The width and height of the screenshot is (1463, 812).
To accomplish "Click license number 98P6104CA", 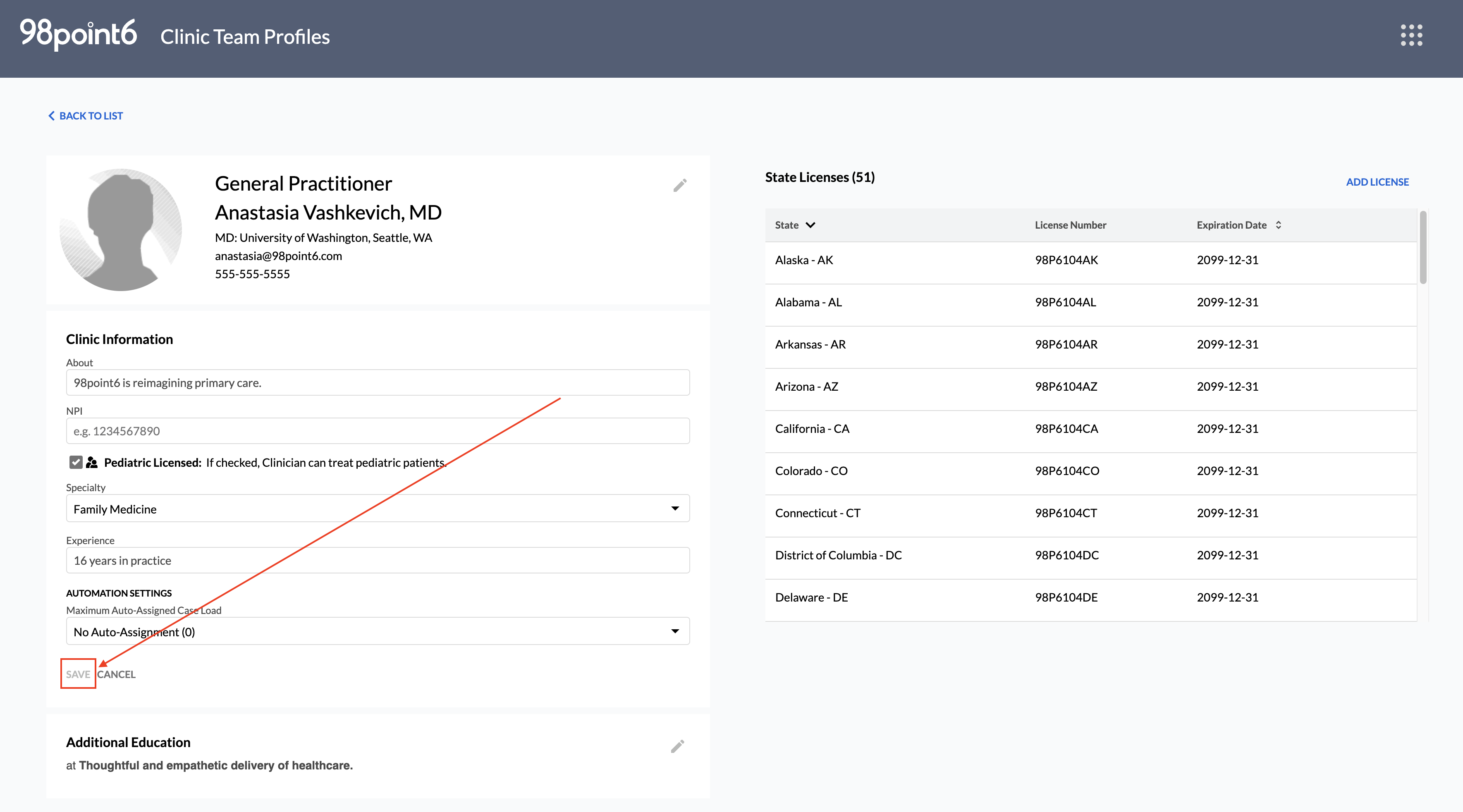I will (x=1066, y=429).
